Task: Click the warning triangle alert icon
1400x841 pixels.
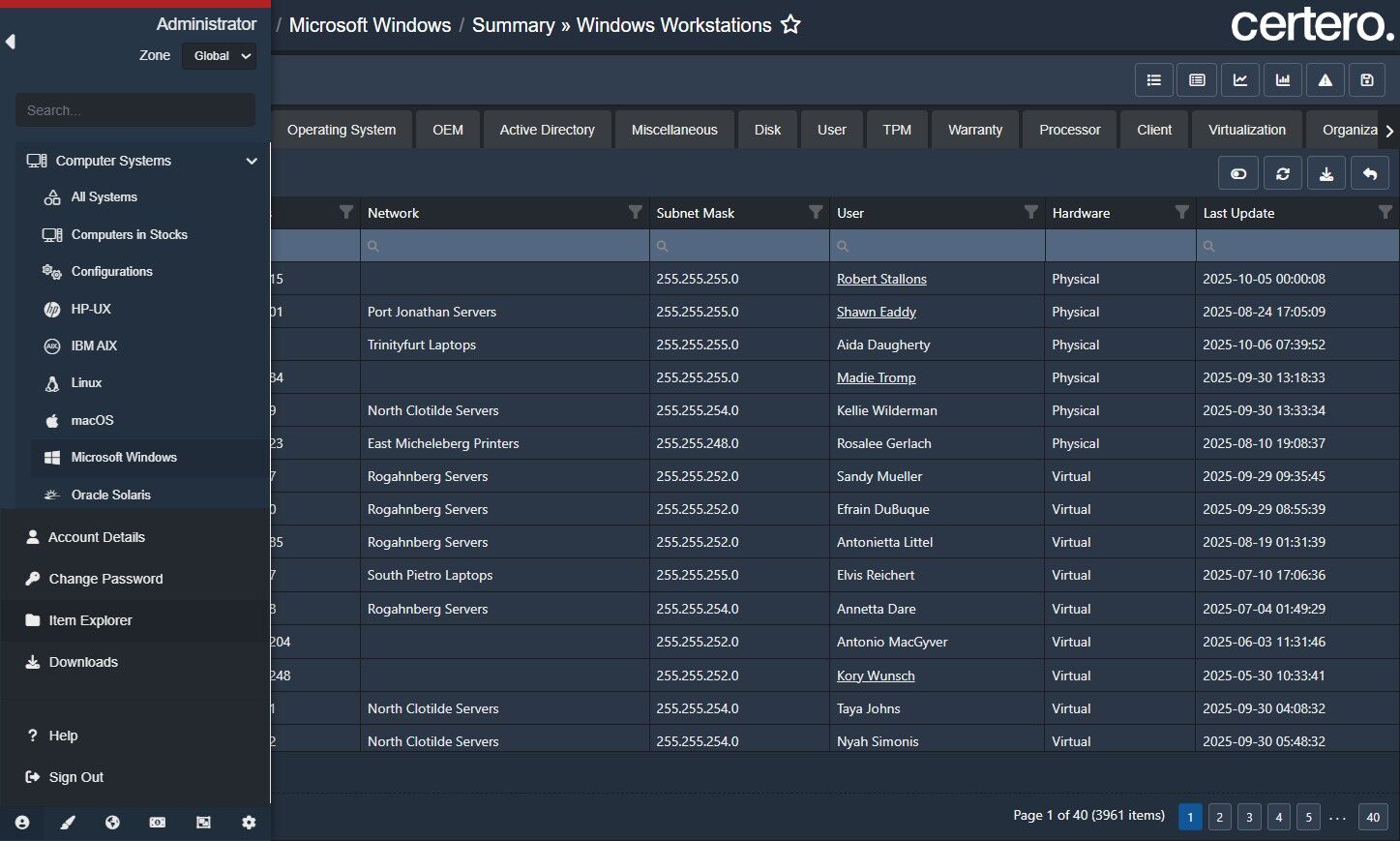Action: point(1325,80)
